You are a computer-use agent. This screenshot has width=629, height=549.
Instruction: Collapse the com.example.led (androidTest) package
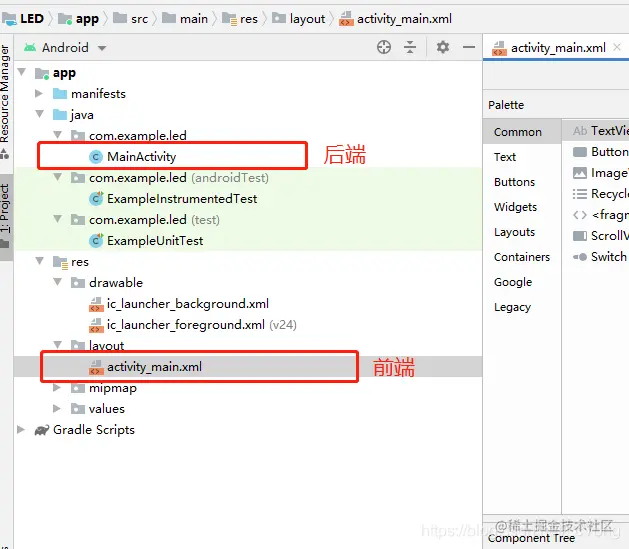point(57,177)
